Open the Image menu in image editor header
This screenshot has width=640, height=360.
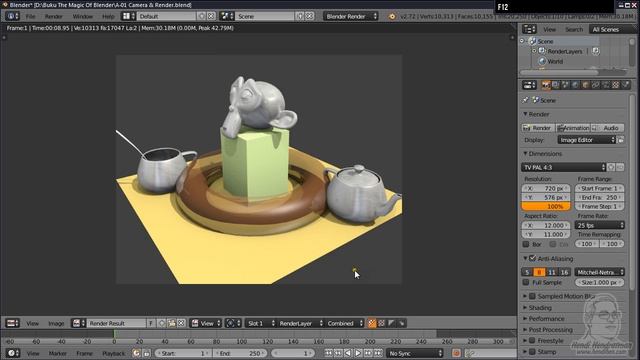click(56, 323)
